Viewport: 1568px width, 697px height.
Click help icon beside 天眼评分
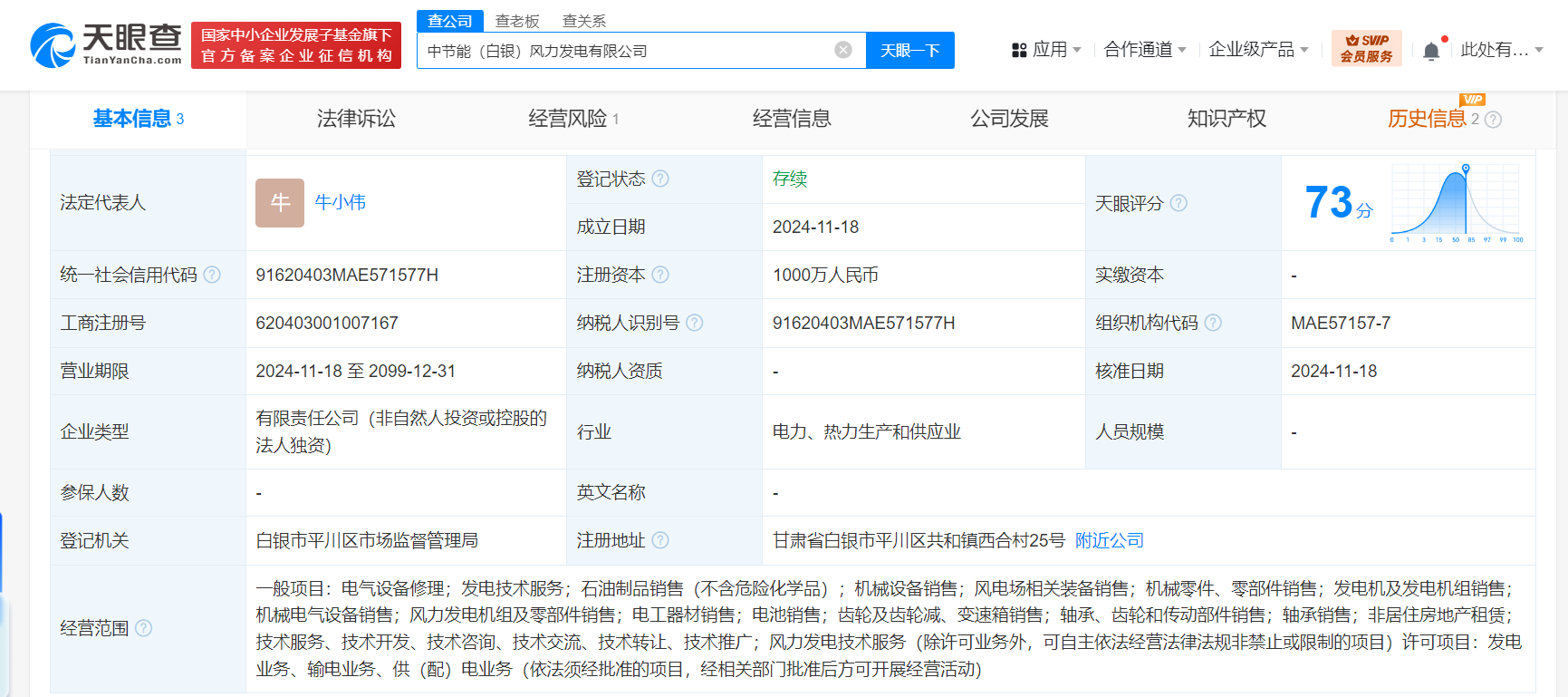pyautogui.click(x=1178, y=203)
